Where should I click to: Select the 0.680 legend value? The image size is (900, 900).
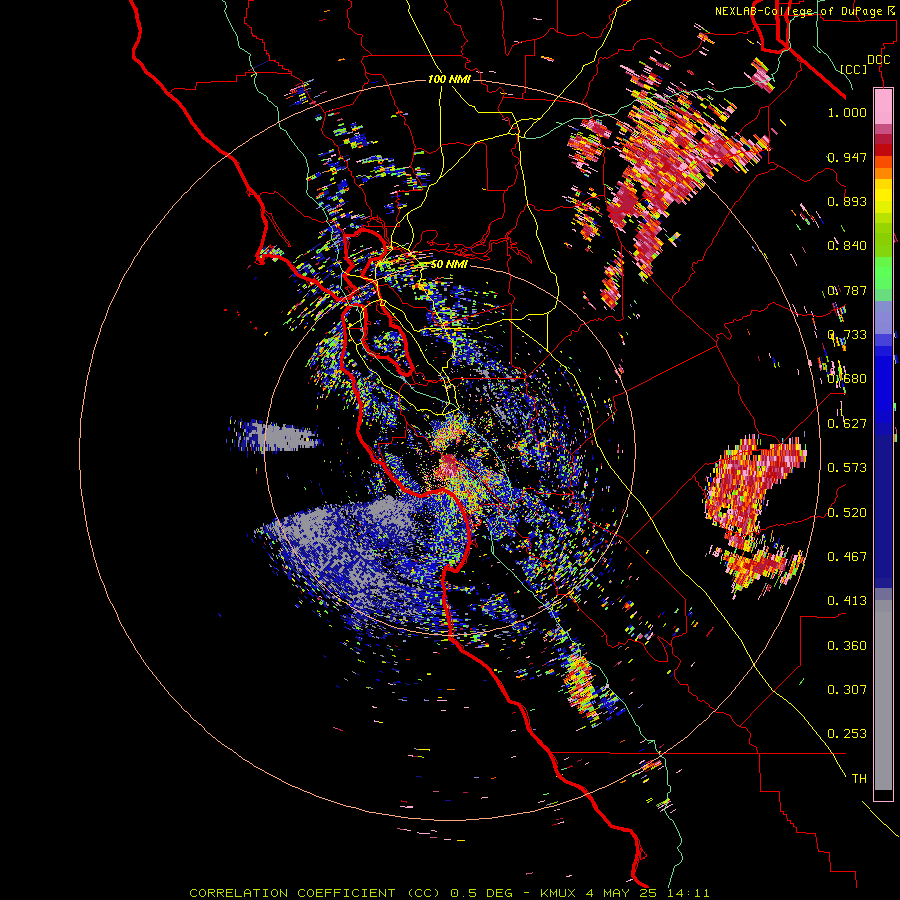pyautogui.click(x=847, y=379)
